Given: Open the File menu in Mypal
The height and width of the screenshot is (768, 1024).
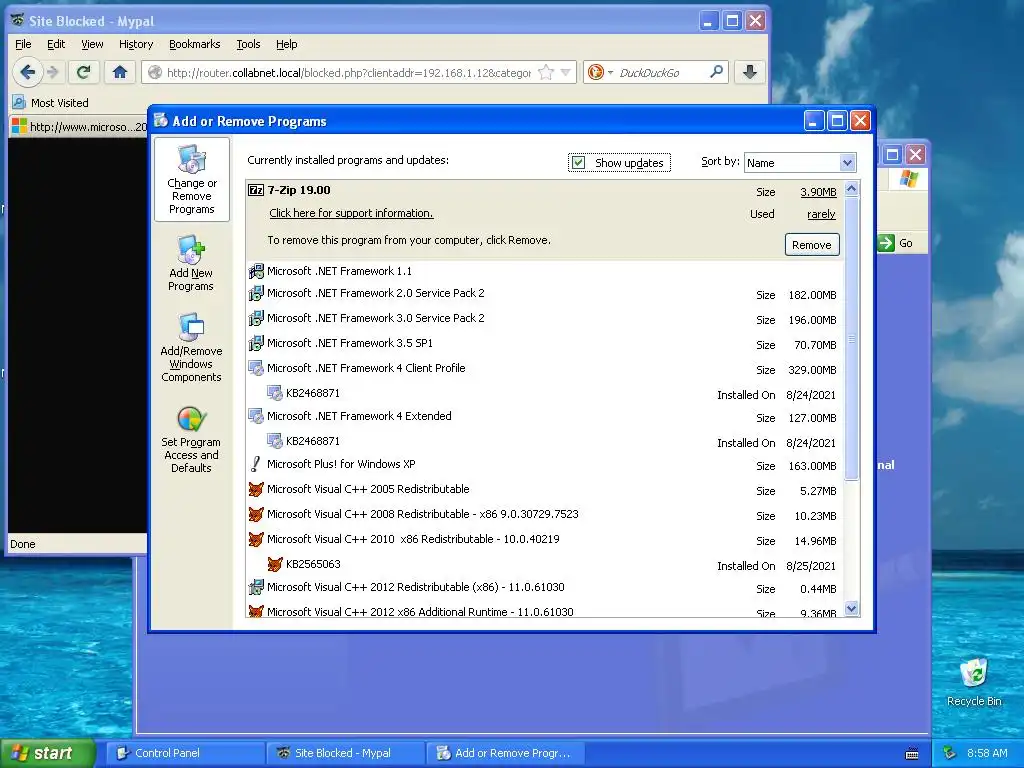Looking at the screenshot, I should click(x=23, y=44).
